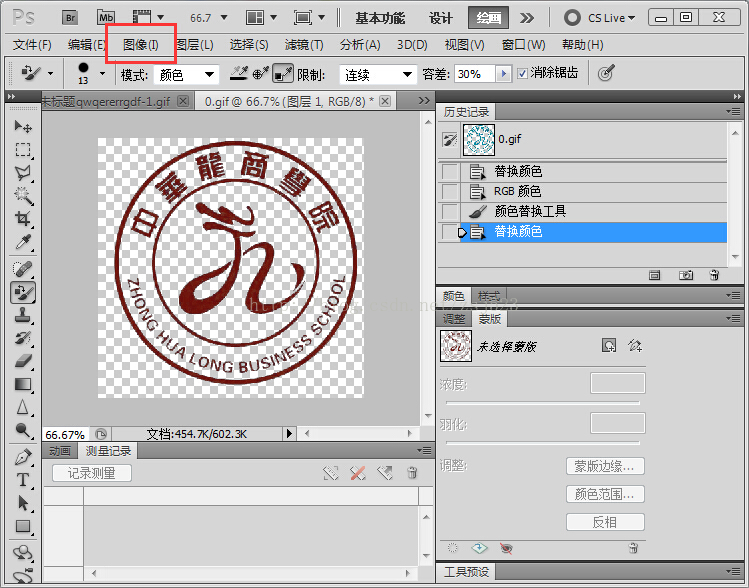Add pixel mask in Masks panel
Viewport: 749px width, 588px height.
click(609, 345)
